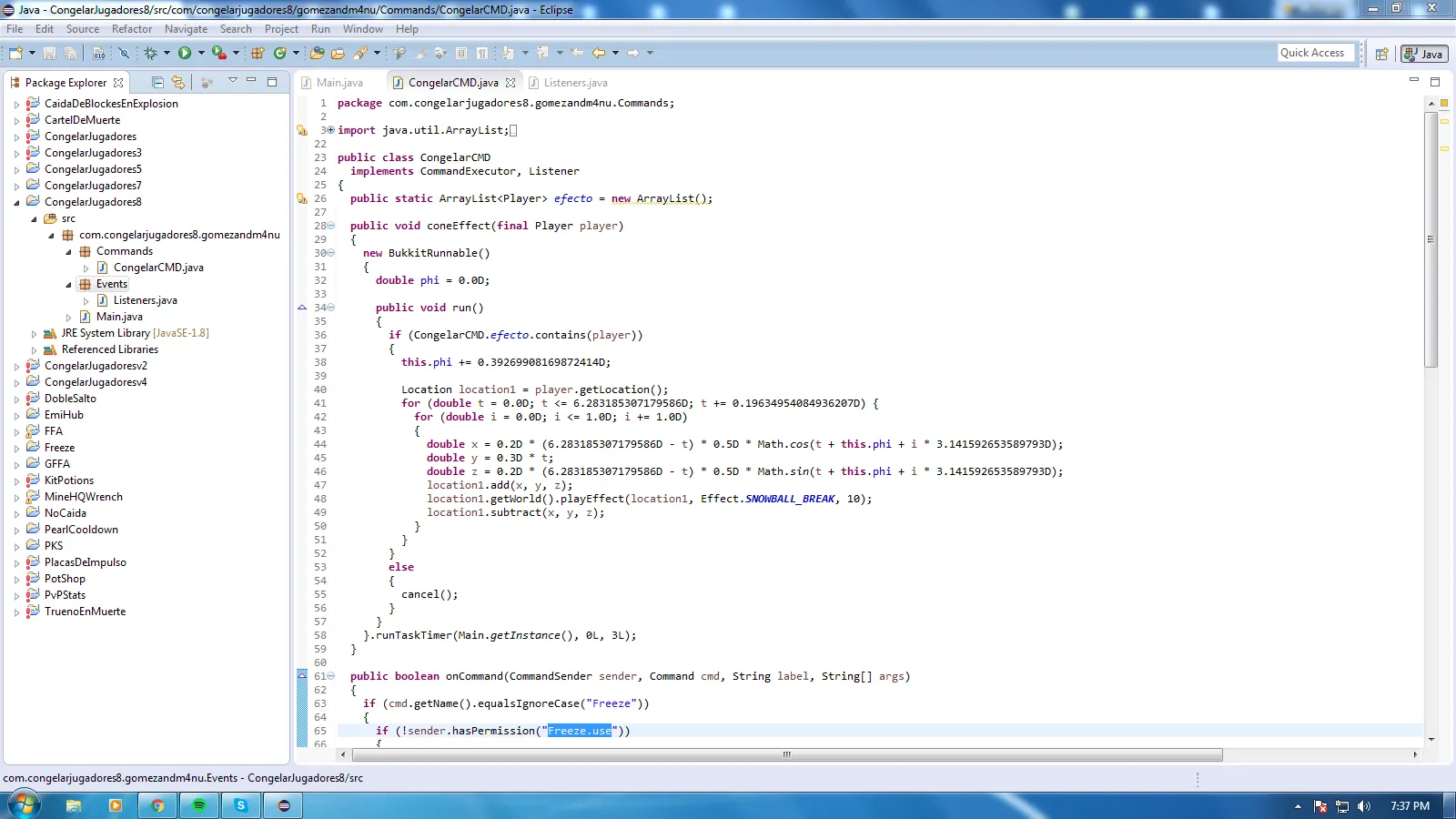Toggle Block Selection Mode toolbar button
The width and height of the screenshot is (1456, 819).
pos(461,53)
